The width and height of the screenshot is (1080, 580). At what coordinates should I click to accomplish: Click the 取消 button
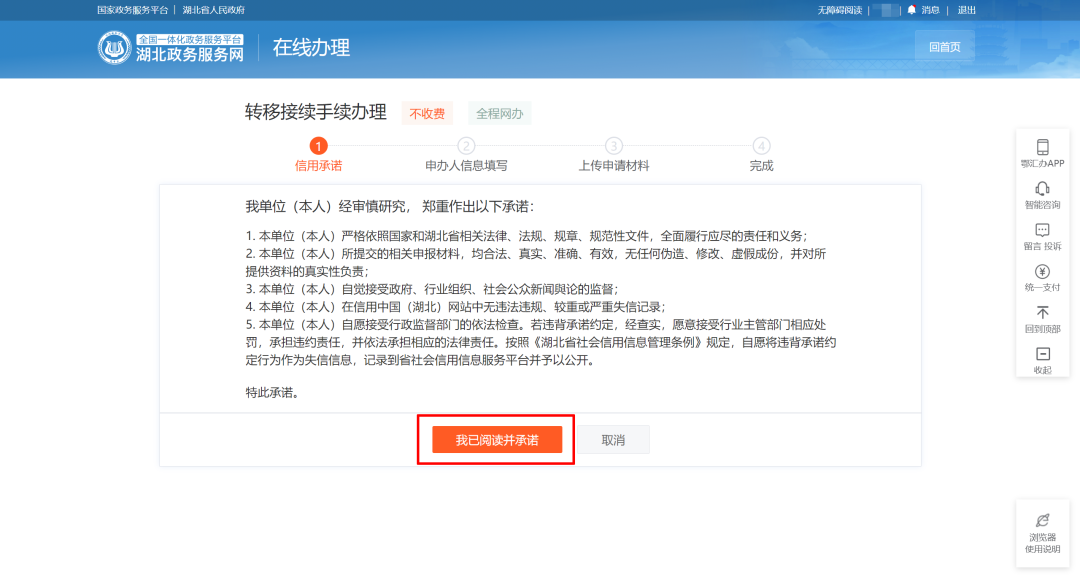[x=613, y=440]
